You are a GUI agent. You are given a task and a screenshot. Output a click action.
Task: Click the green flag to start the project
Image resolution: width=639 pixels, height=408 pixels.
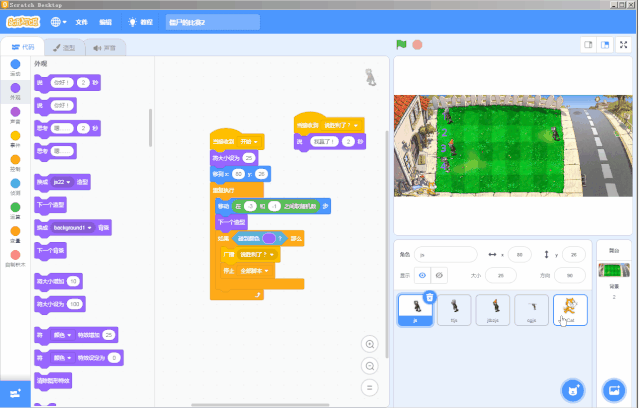(x=401, y=44)
